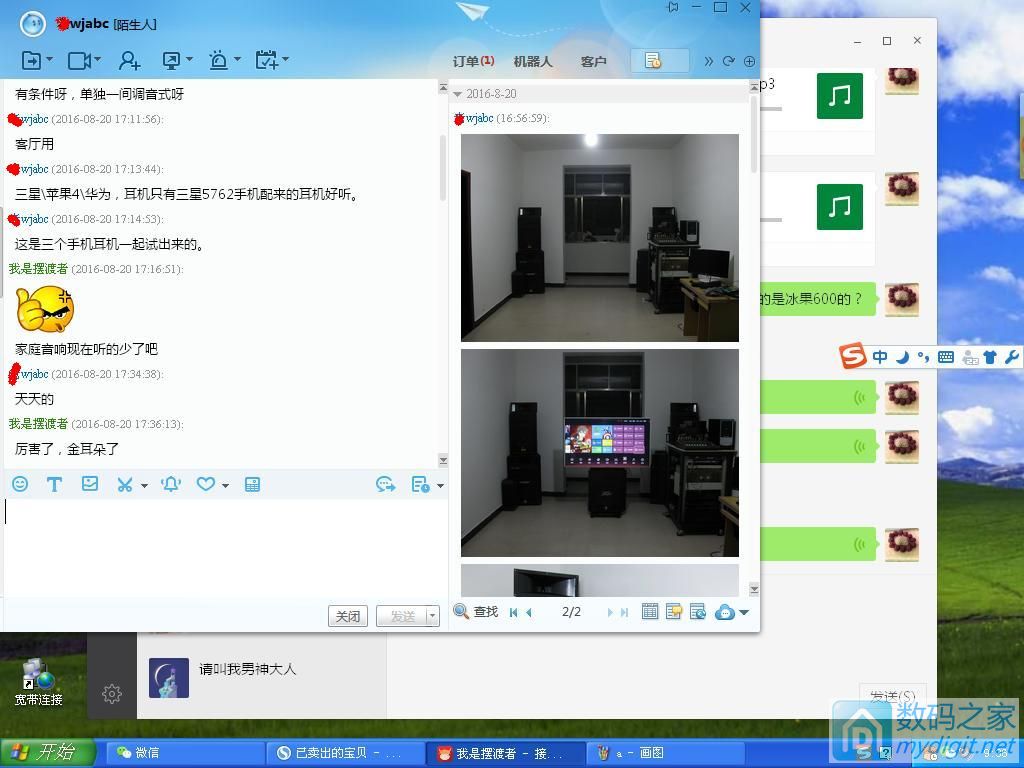Screen dimensions: 1024x768
Task: Click the chat message input box
Action: [x=224, y=547]
